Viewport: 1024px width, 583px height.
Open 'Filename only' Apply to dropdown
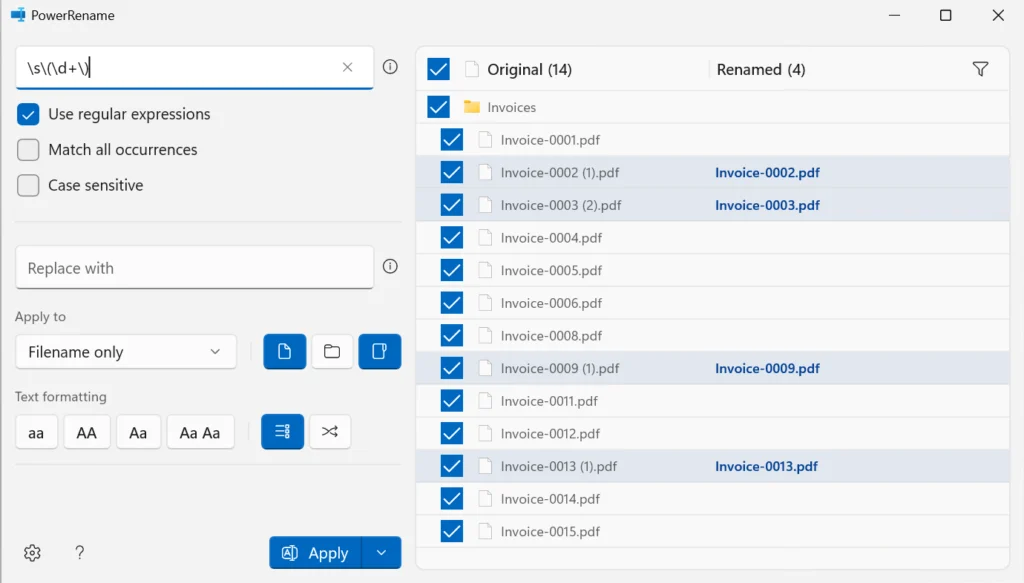point(125,352)
